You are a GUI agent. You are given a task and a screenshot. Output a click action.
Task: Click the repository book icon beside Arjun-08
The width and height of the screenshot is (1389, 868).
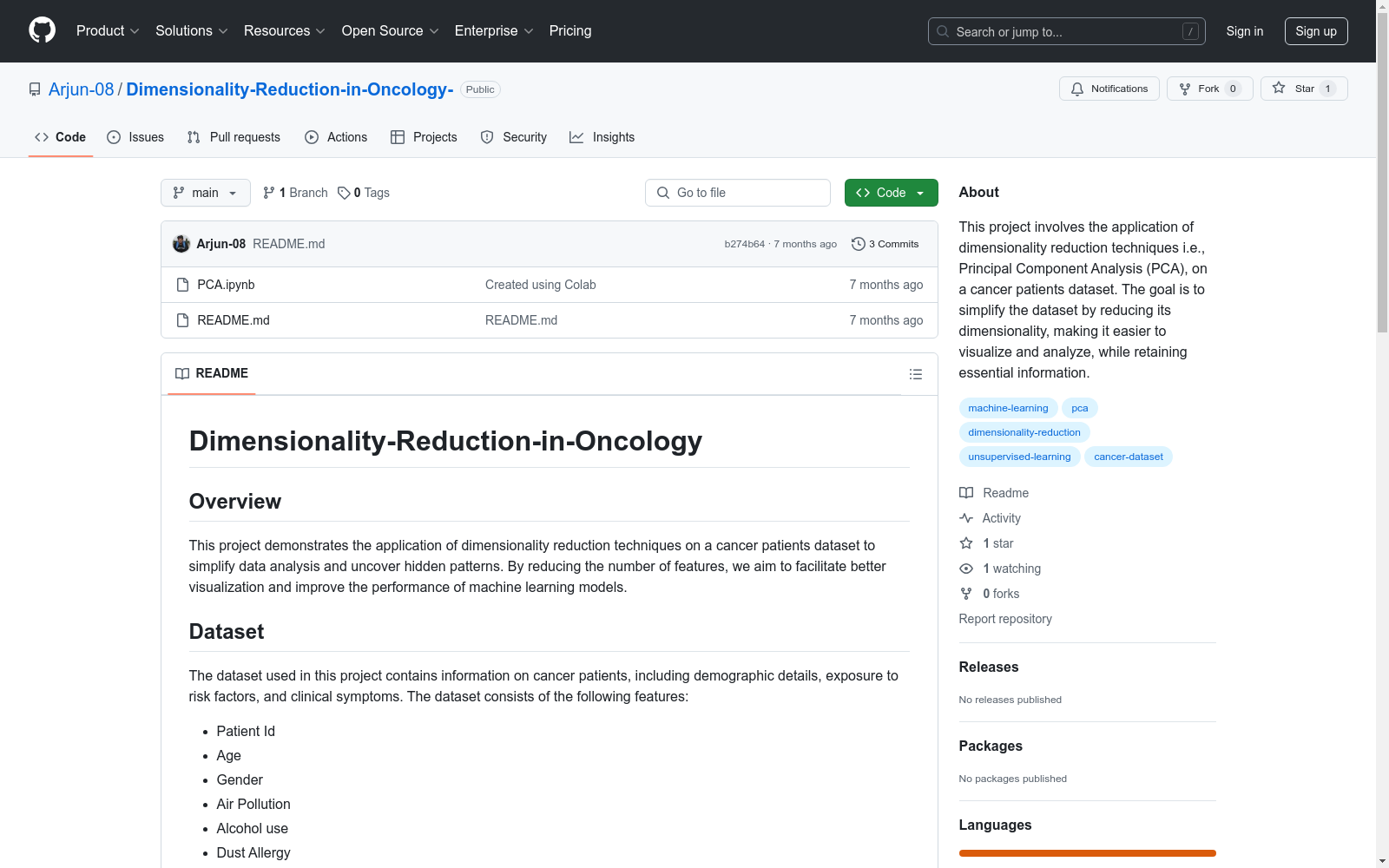(35, 89)
